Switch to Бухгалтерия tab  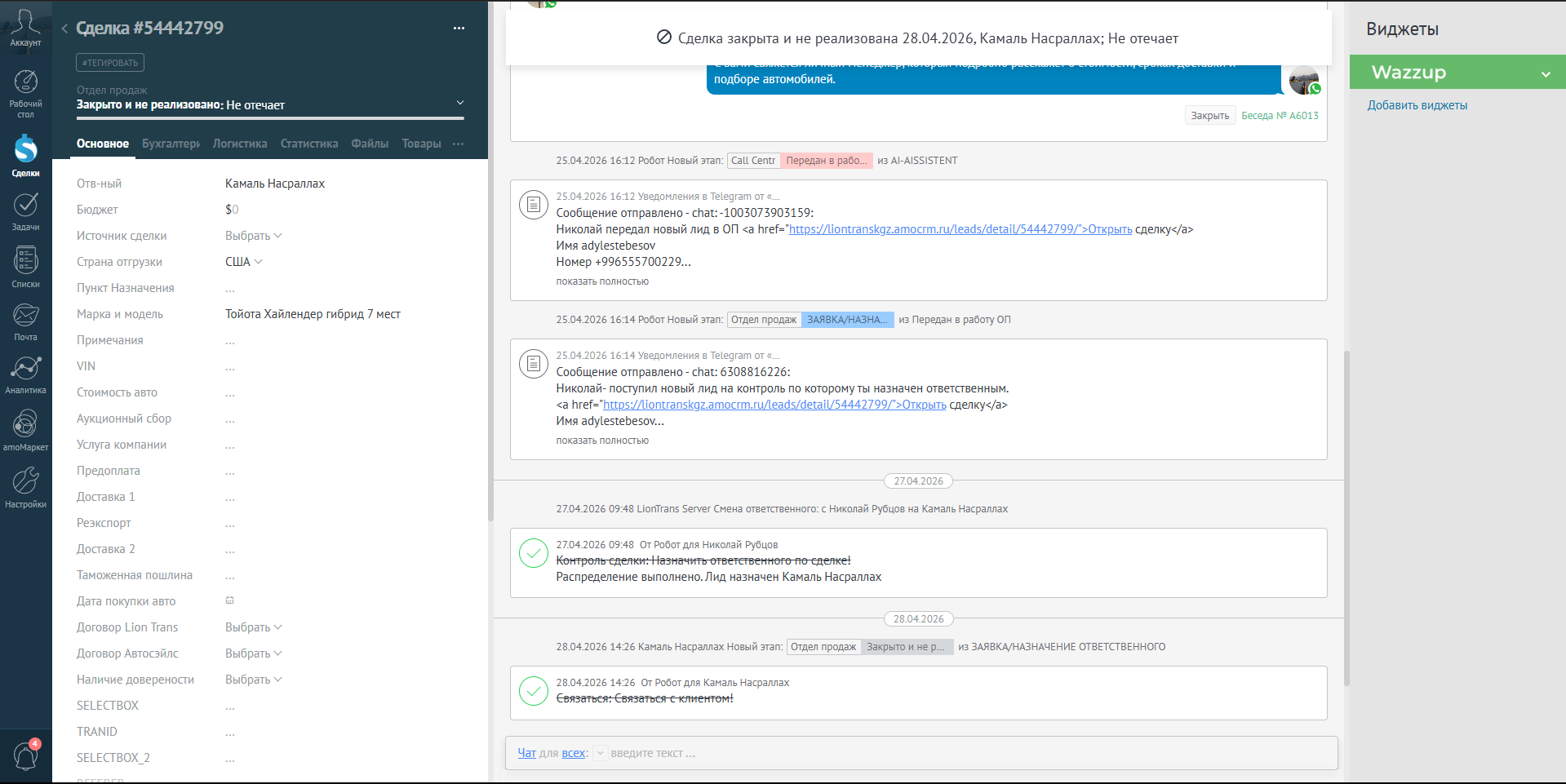coord(171,144)
